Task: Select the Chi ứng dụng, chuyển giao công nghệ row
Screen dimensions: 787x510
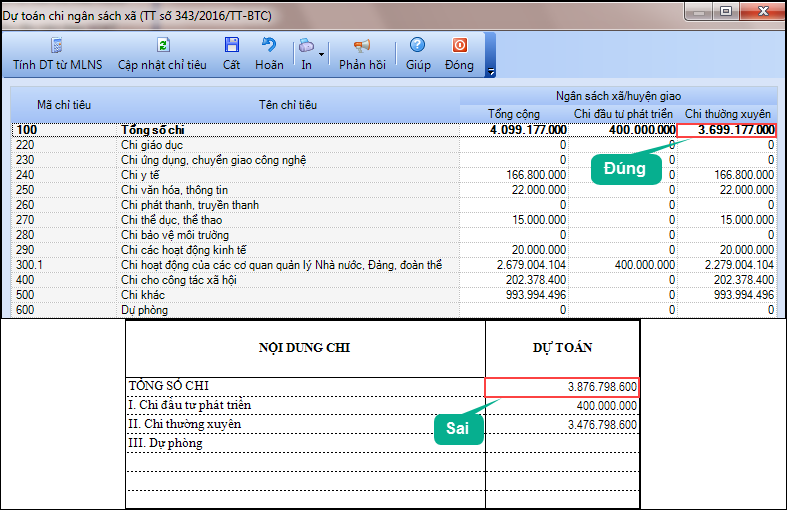Action: [394, 160]
